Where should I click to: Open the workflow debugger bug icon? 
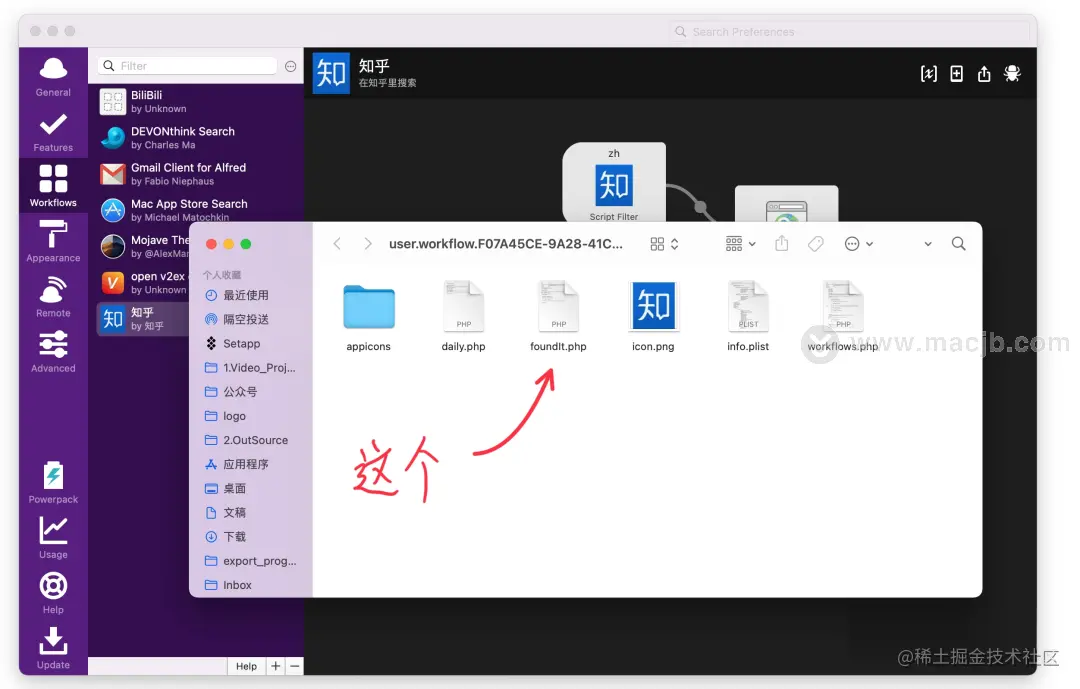[x=1012, y=74]
